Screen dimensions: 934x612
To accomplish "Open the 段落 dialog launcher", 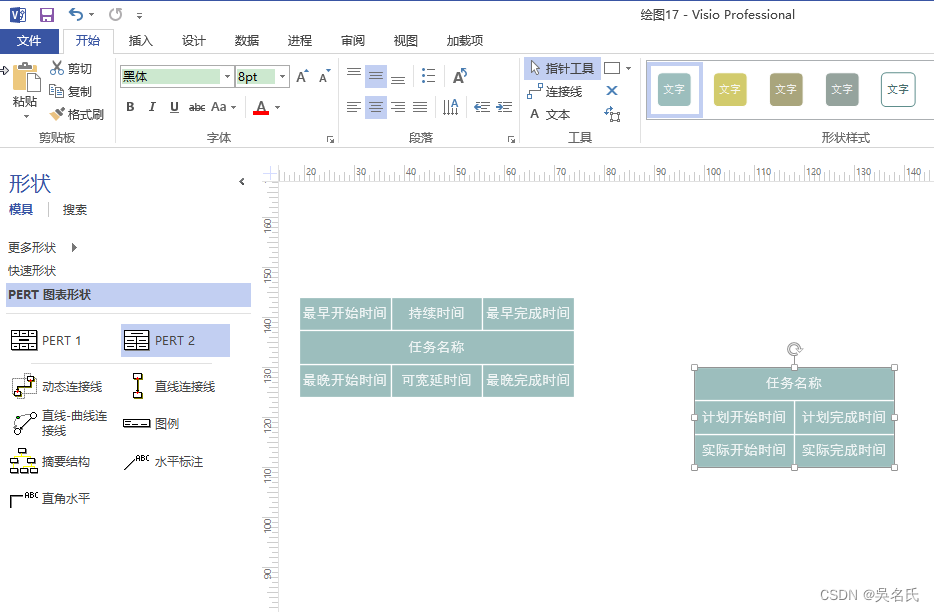I will [x=511, y=139].
